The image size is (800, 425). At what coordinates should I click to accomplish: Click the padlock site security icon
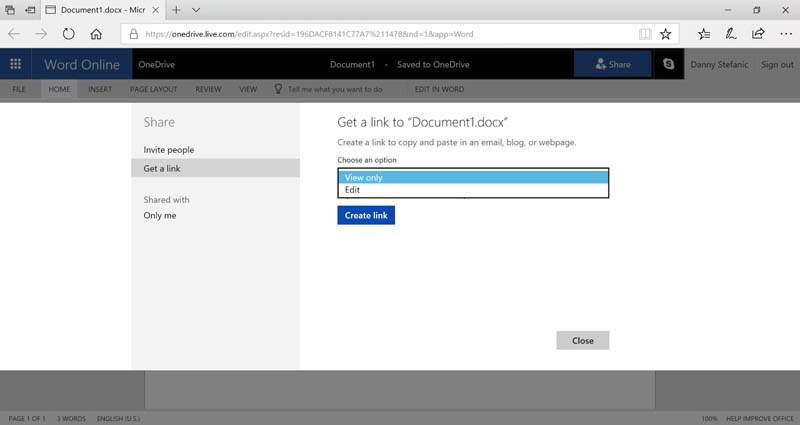(x=134, y=34)
